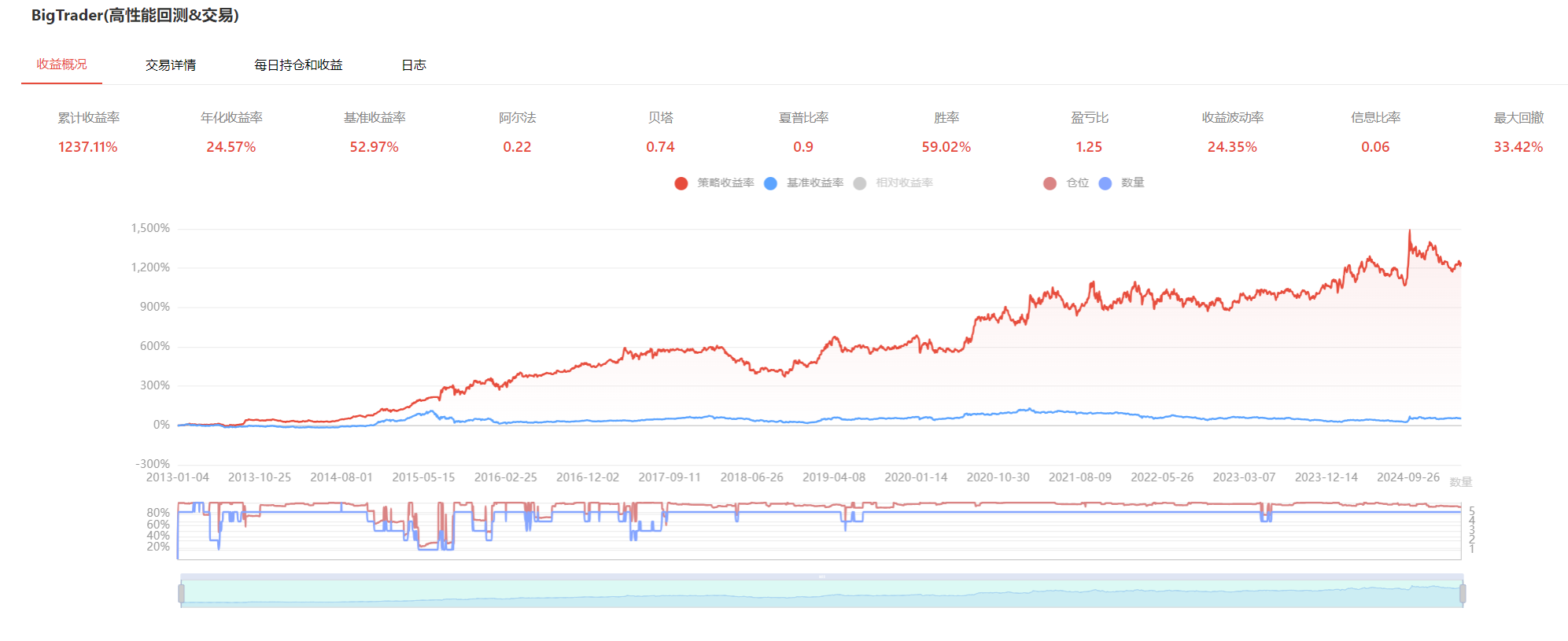1568x641 pixels.
Task: Go to the 日志 tab
Action: click(x=414, y=65)
